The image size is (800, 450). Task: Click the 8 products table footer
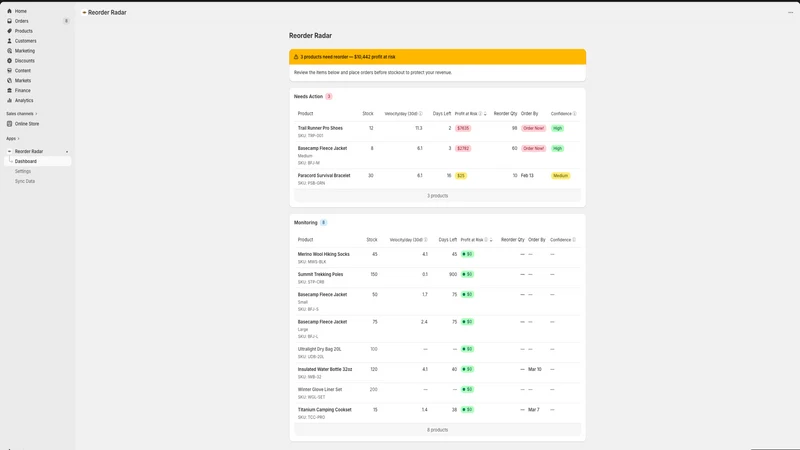point(437,430)
